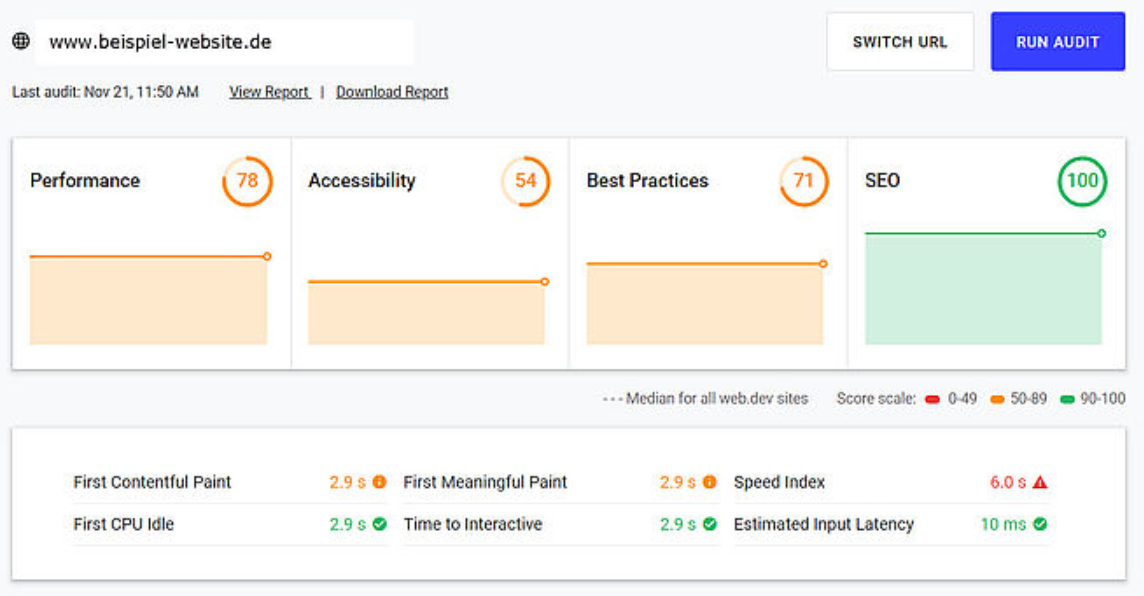This screenshot has width=1144, height=596.
Task: Open the View Report link
Action: click(x=269, y=92)
